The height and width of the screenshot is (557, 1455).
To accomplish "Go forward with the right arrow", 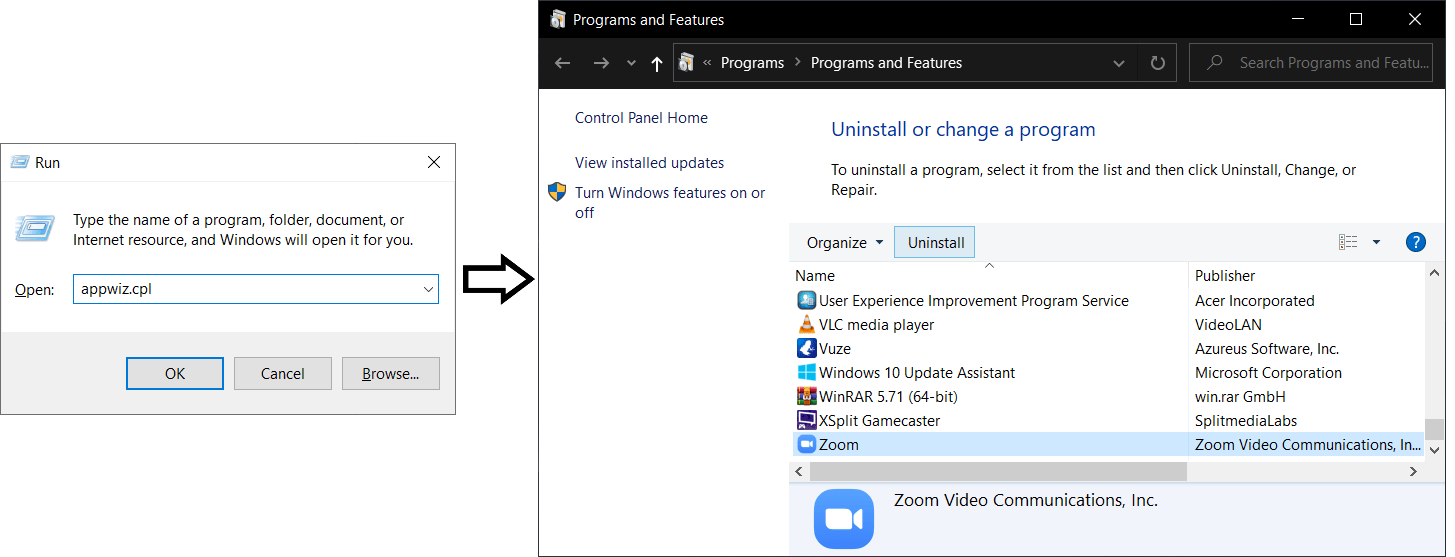I will (600, 63).
